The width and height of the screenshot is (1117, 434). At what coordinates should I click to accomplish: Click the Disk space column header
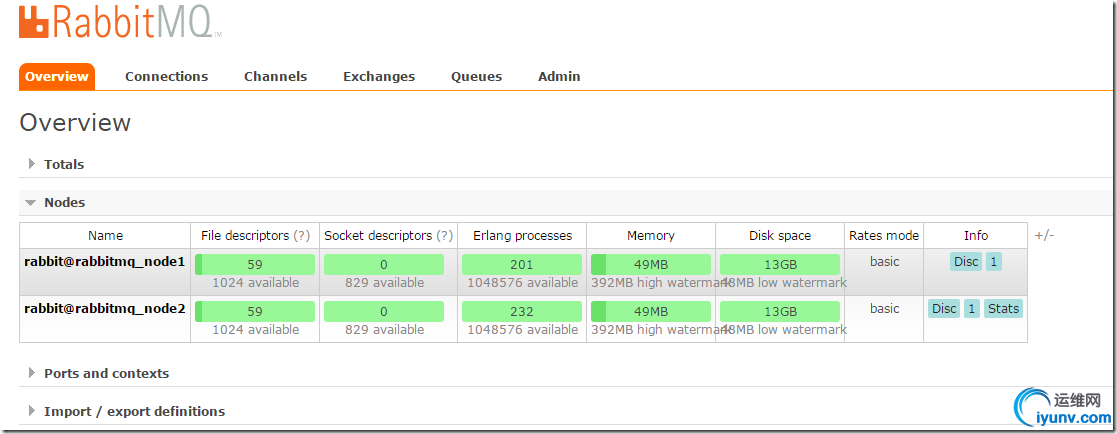780,235
